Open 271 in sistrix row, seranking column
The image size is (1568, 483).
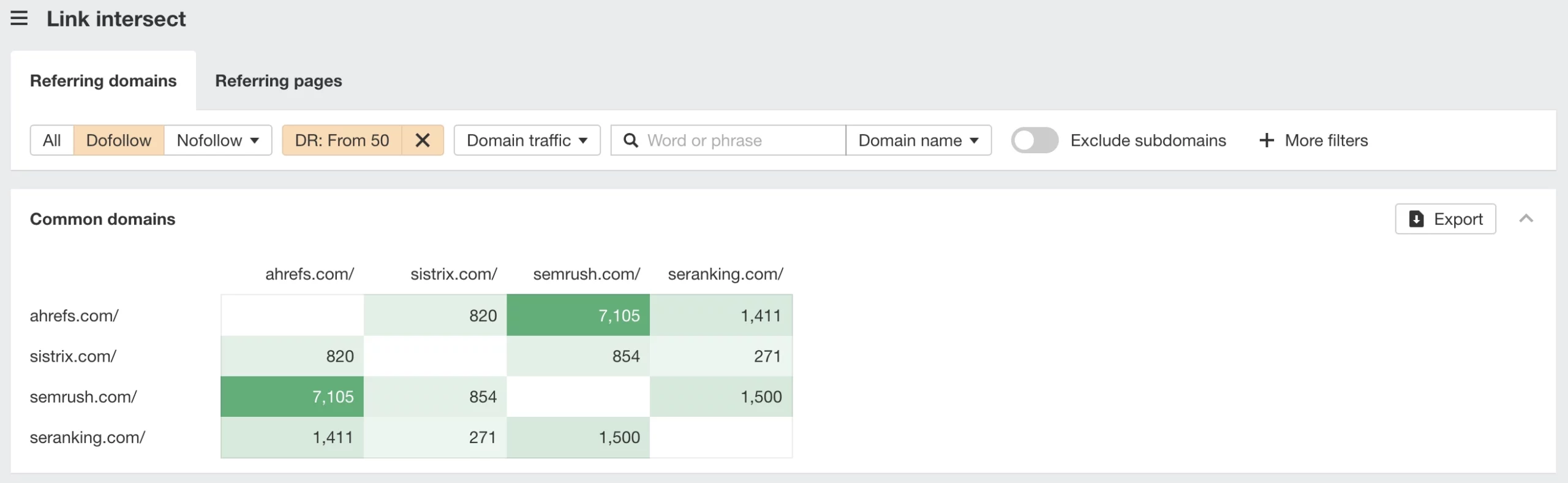[721, 356]
